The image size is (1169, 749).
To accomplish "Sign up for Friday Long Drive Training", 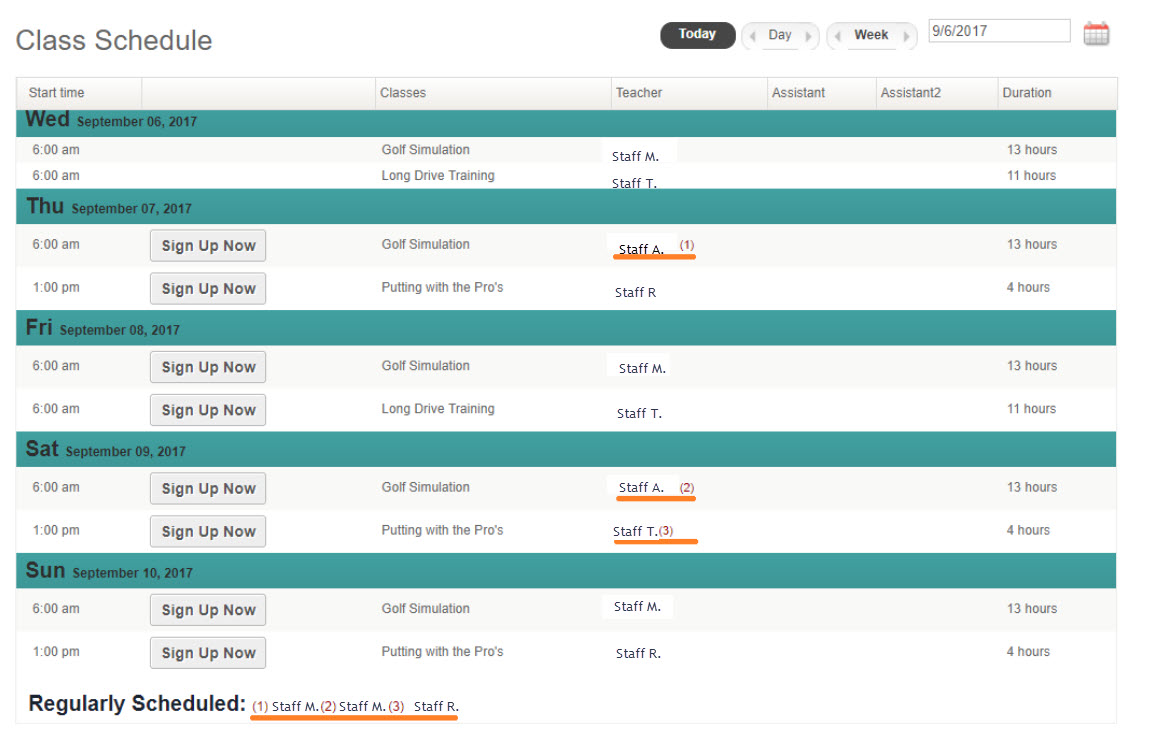I will point(207,409).
